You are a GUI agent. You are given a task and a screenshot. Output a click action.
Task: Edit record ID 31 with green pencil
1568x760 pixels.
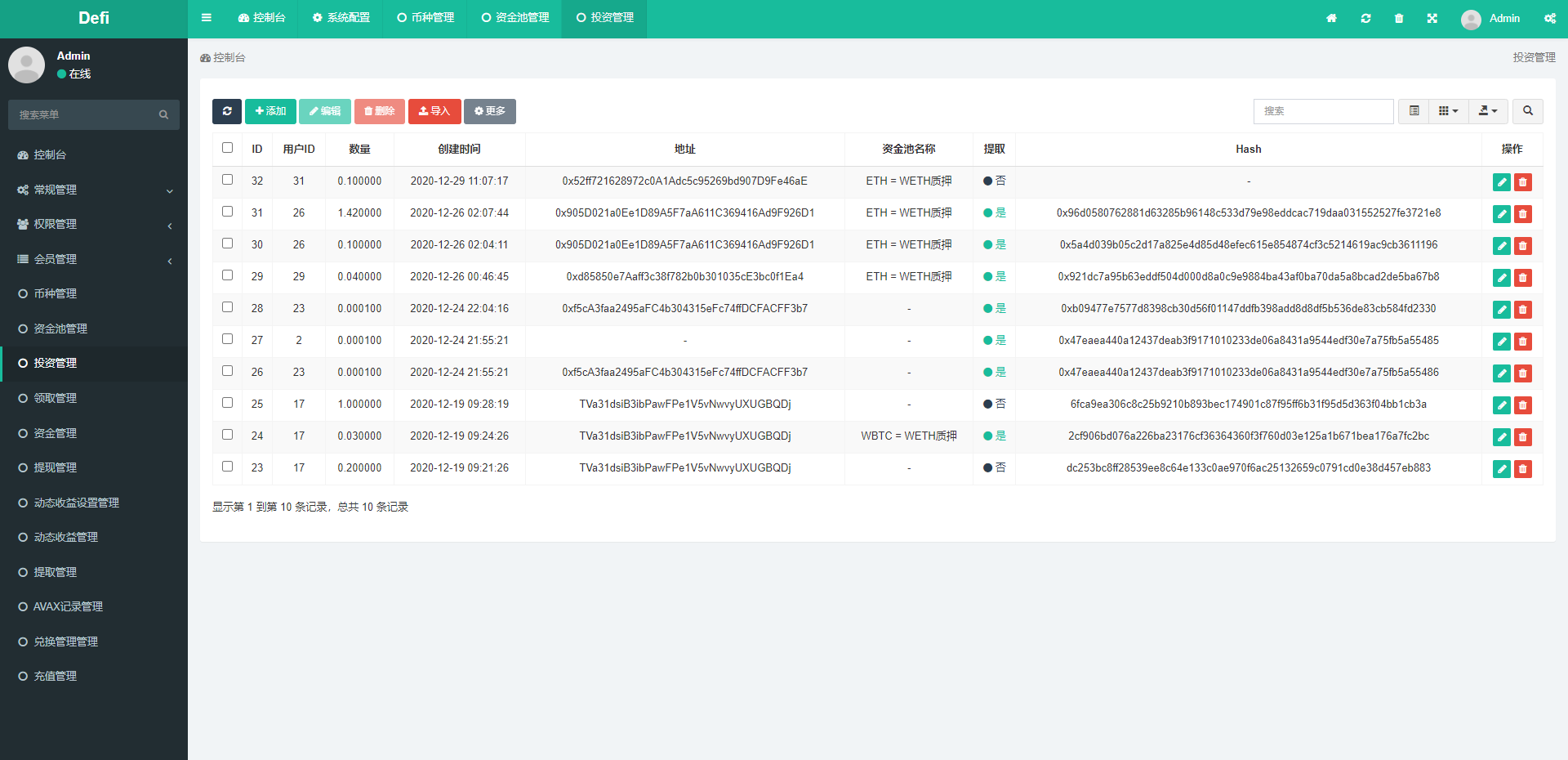pyautogui.click(x=1501, y=214)
